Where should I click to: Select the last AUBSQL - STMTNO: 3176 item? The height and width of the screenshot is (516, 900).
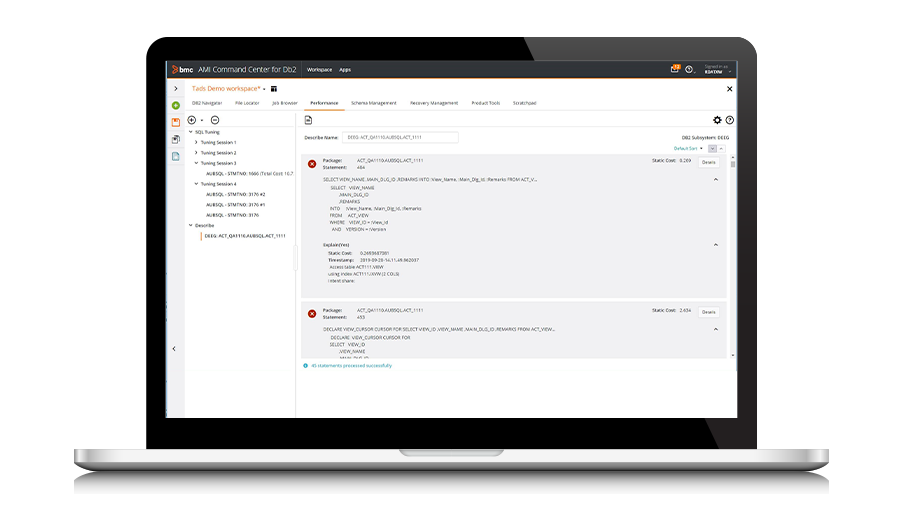[x=232, y=215]
